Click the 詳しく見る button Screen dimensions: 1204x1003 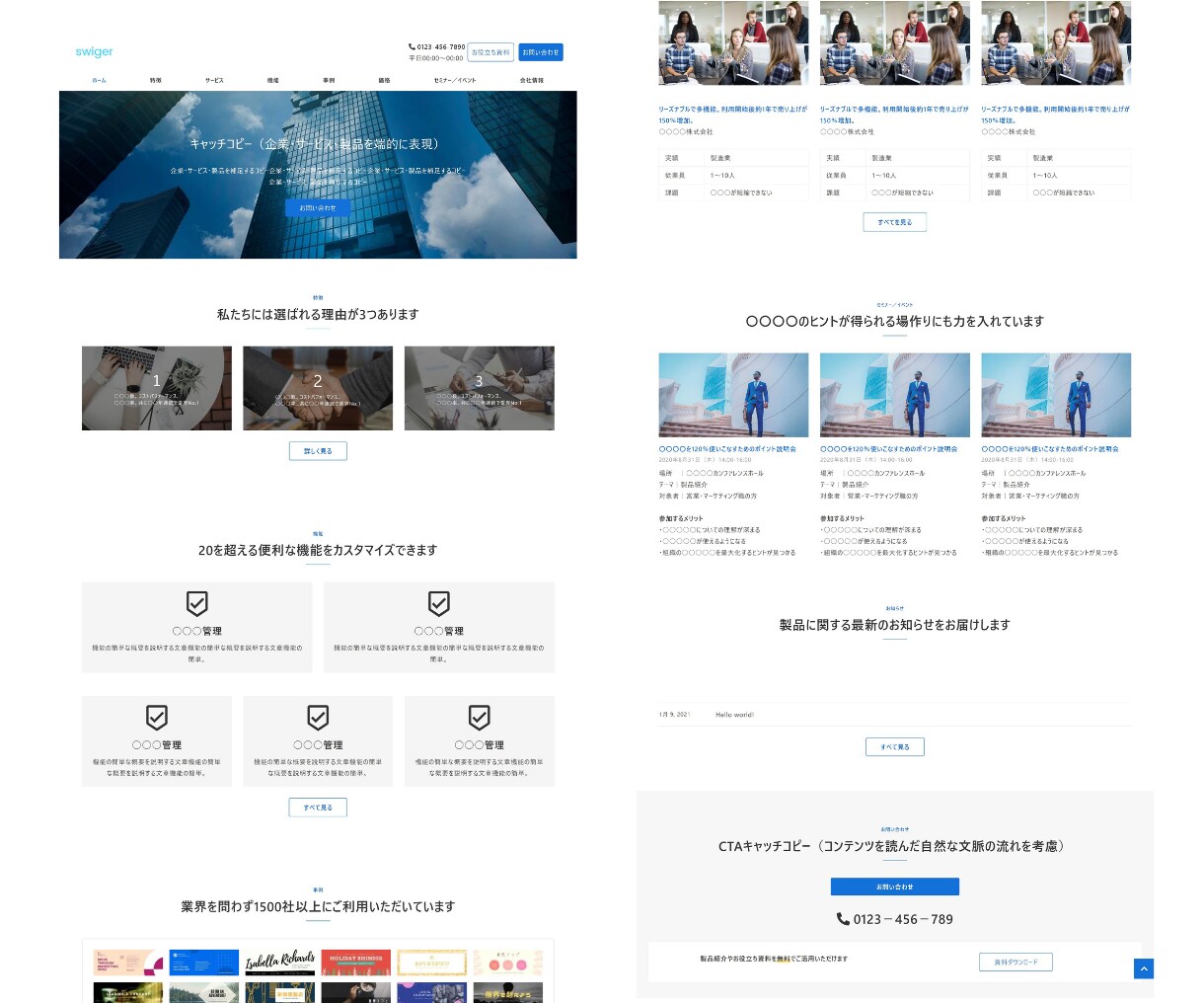tap(318, 451)
